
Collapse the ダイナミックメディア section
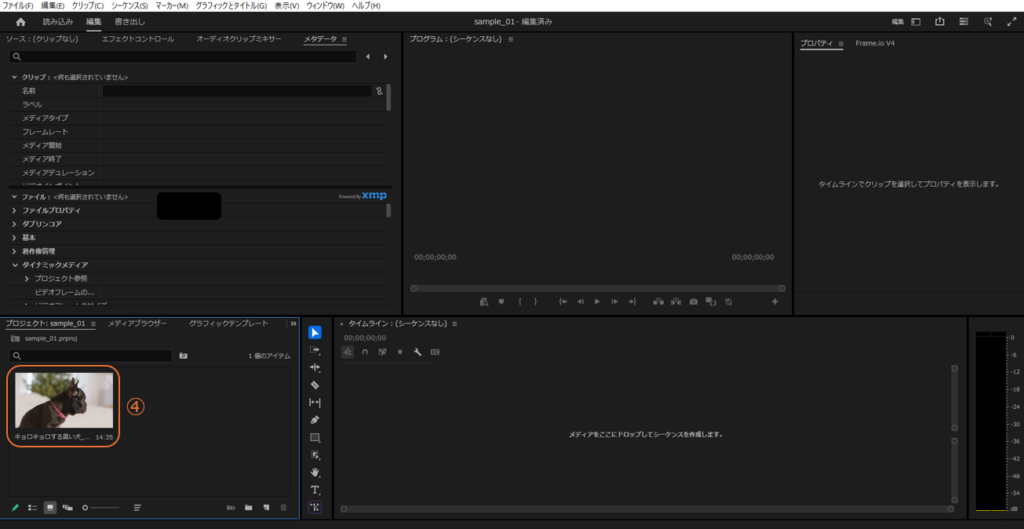coord(14,265)
